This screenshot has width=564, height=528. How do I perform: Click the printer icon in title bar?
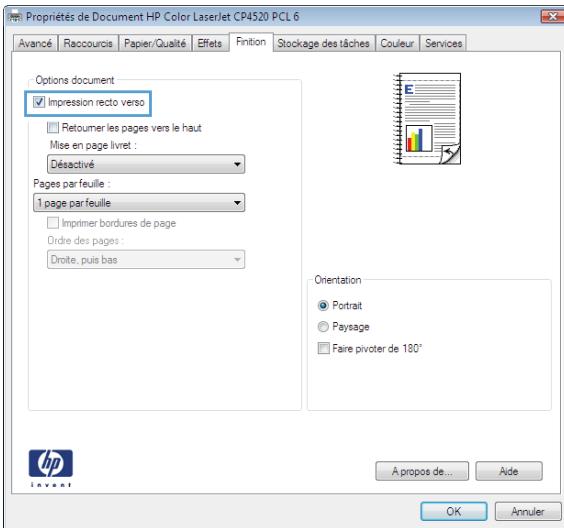(15, 17)
